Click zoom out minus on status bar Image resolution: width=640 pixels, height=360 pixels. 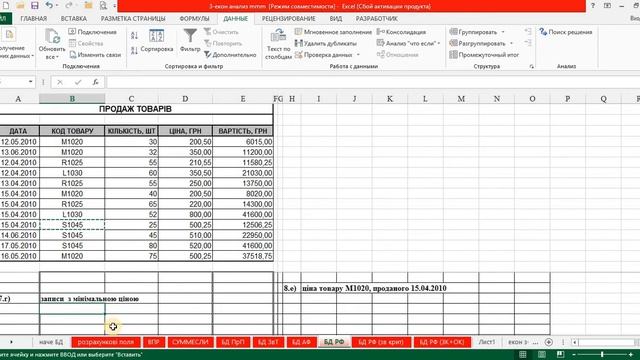click(573, 354)
